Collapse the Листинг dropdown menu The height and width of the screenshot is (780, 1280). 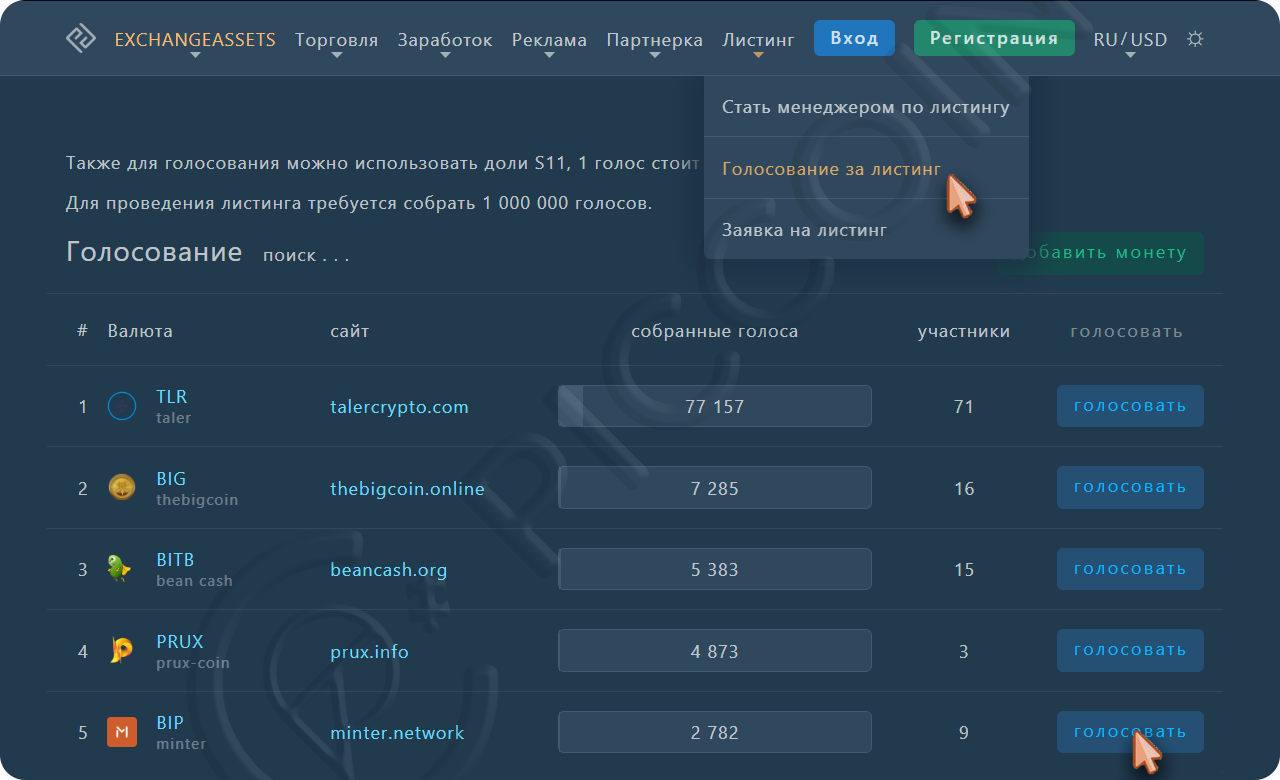point(758,41)
